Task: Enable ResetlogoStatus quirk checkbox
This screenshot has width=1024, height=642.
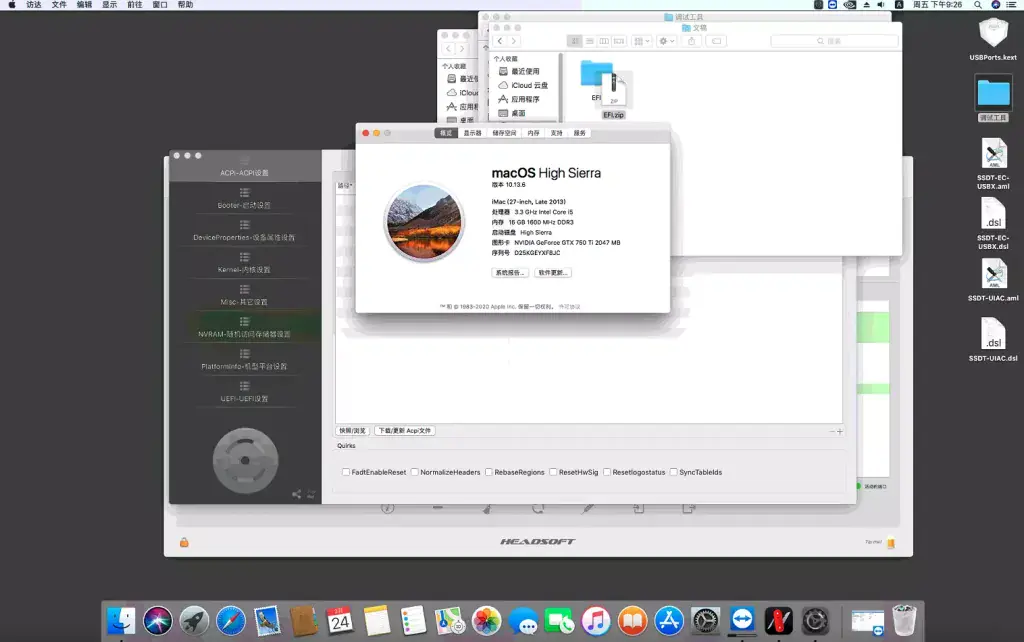Action: coord(607,472)
